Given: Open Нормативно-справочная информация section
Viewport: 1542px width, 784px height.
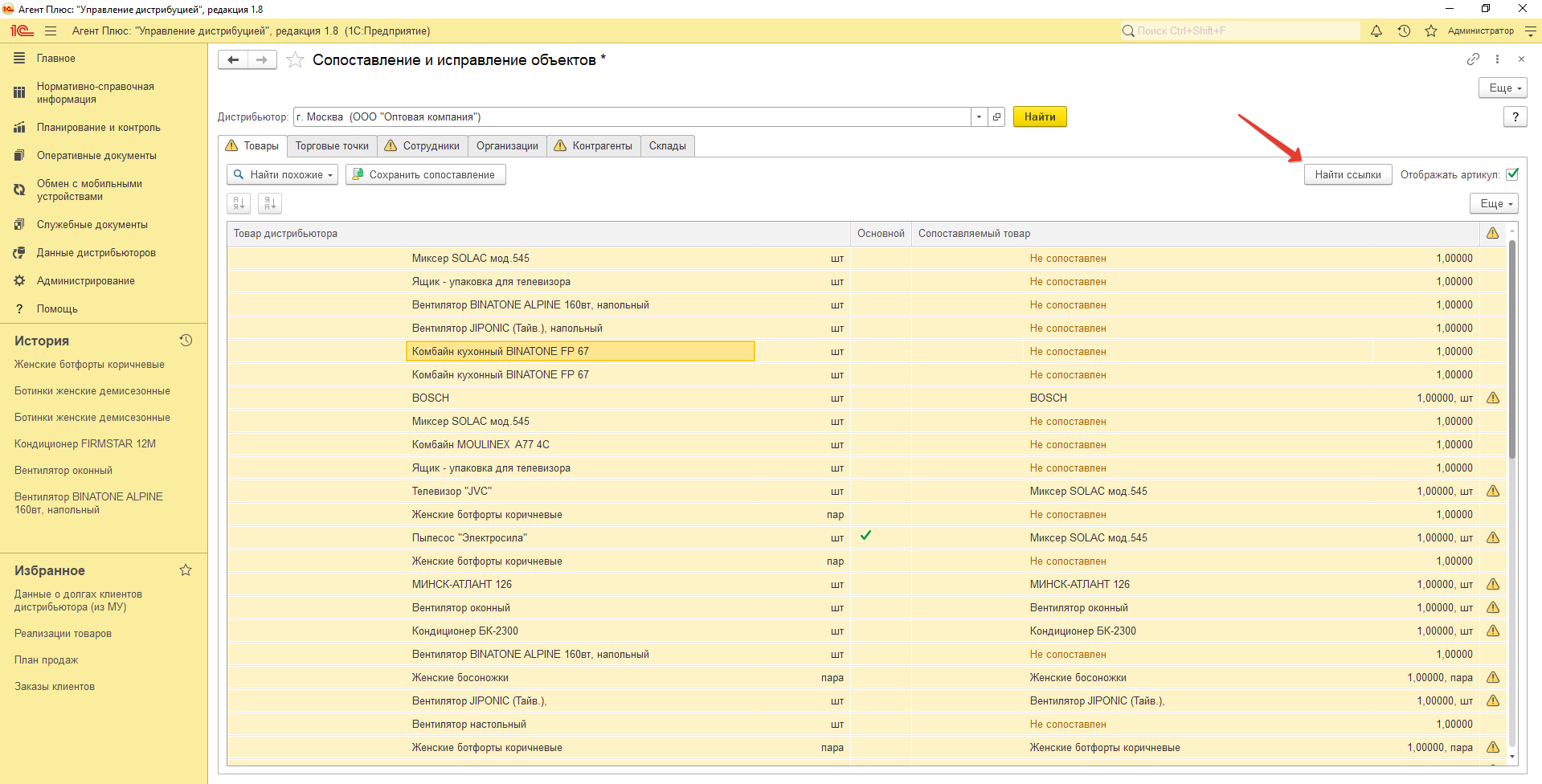Looking at the screenshot, I should (95, 92).
